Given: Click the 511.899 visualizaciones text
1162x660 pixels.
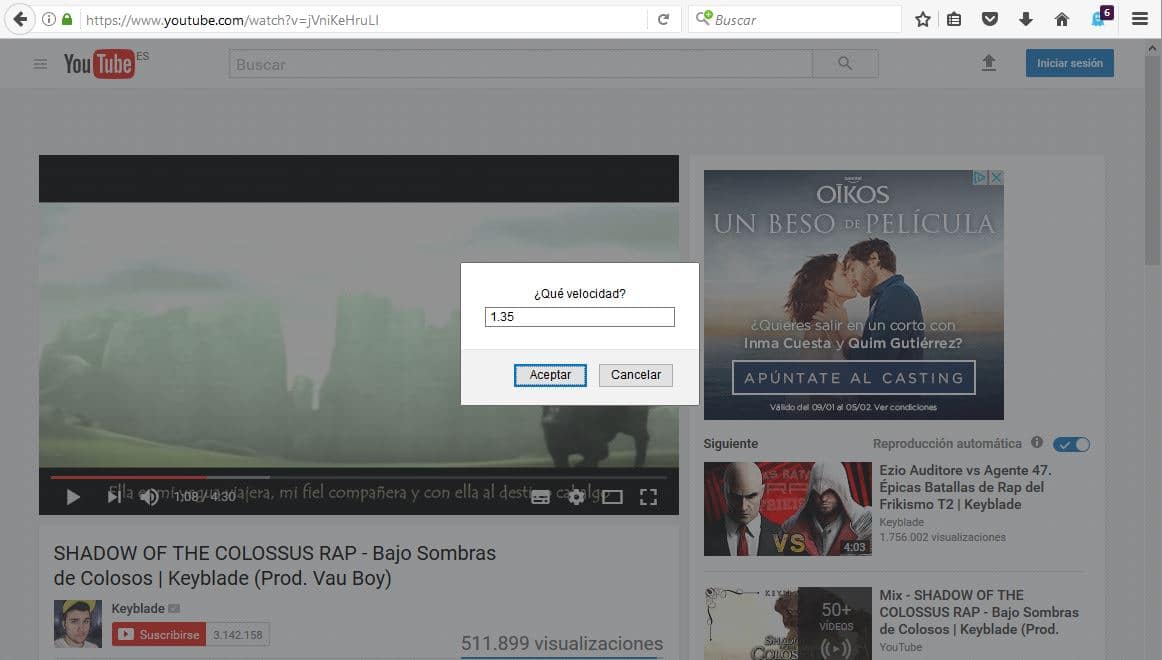Looking at the screenshot, I should coord(562,643).
